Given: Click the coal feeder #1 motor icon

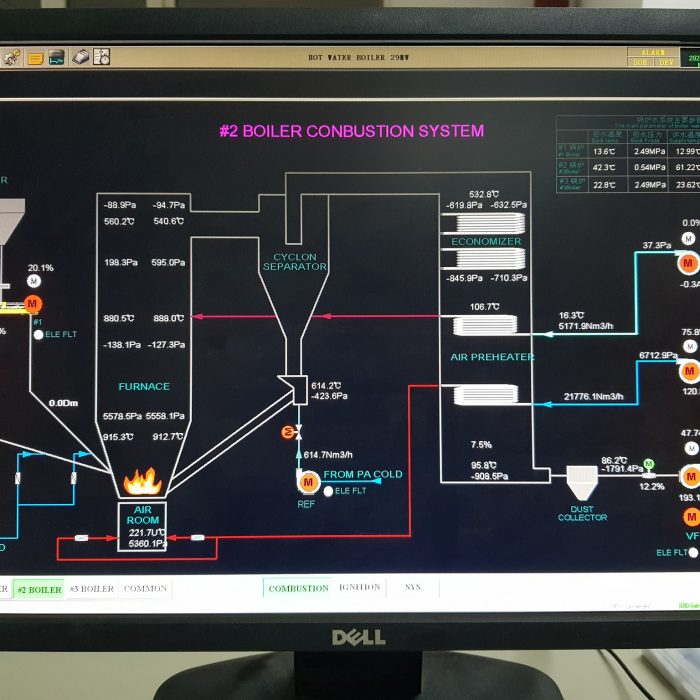Looking at the screenshot, I should [x=32, y=303].
